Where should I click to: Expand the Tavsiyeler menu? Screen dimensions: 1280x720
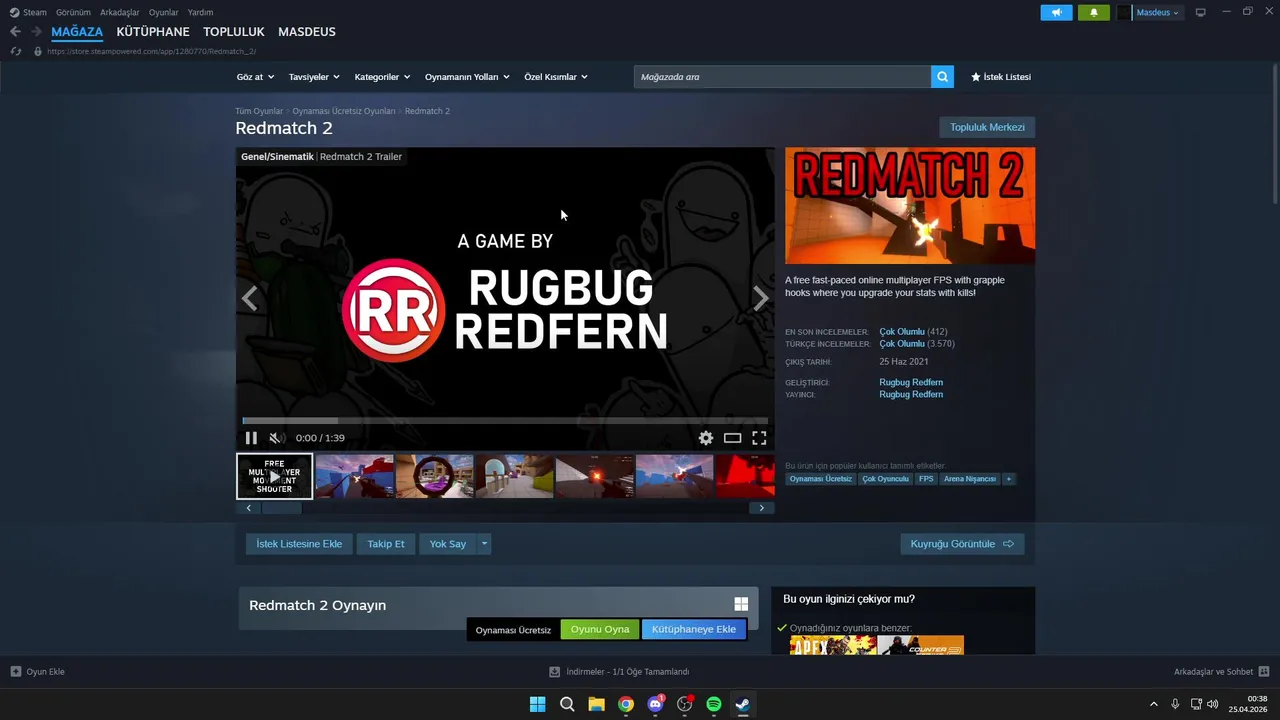[x=314, y=77]
